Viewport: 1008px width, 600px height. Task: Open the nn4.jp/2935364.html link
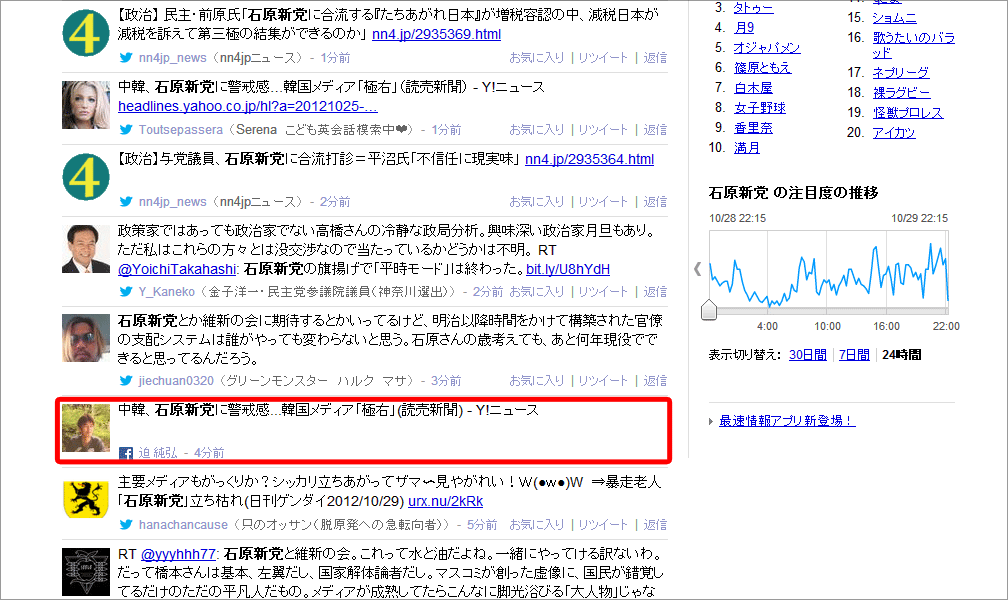point(590,159)
